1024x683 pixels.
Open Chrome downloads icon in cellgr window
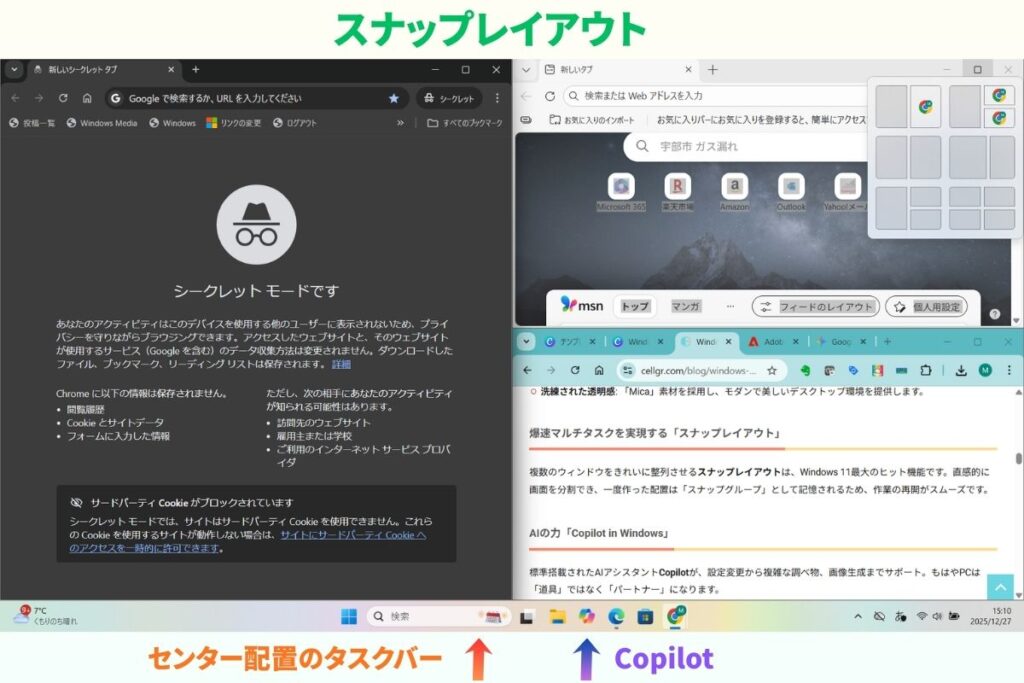(x=961, y=370)
